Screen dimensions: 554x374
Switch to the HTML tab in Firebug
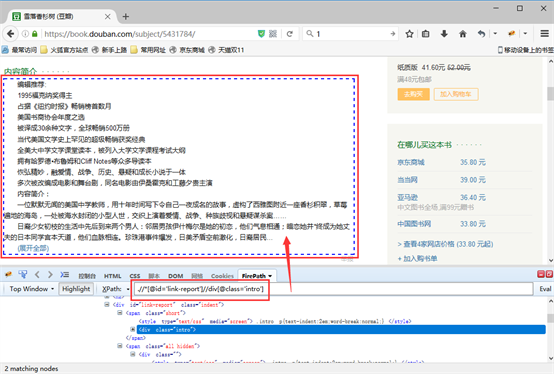point(112,276)
